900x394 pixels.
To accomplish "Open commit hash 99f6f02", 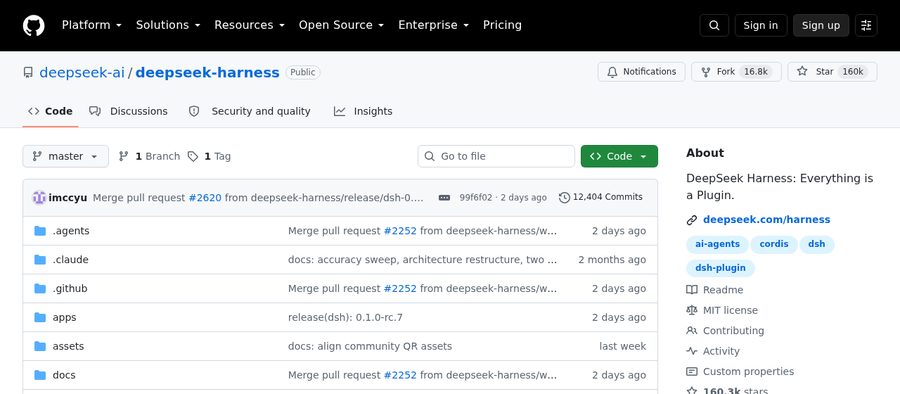I will click(x=476, y=198).
